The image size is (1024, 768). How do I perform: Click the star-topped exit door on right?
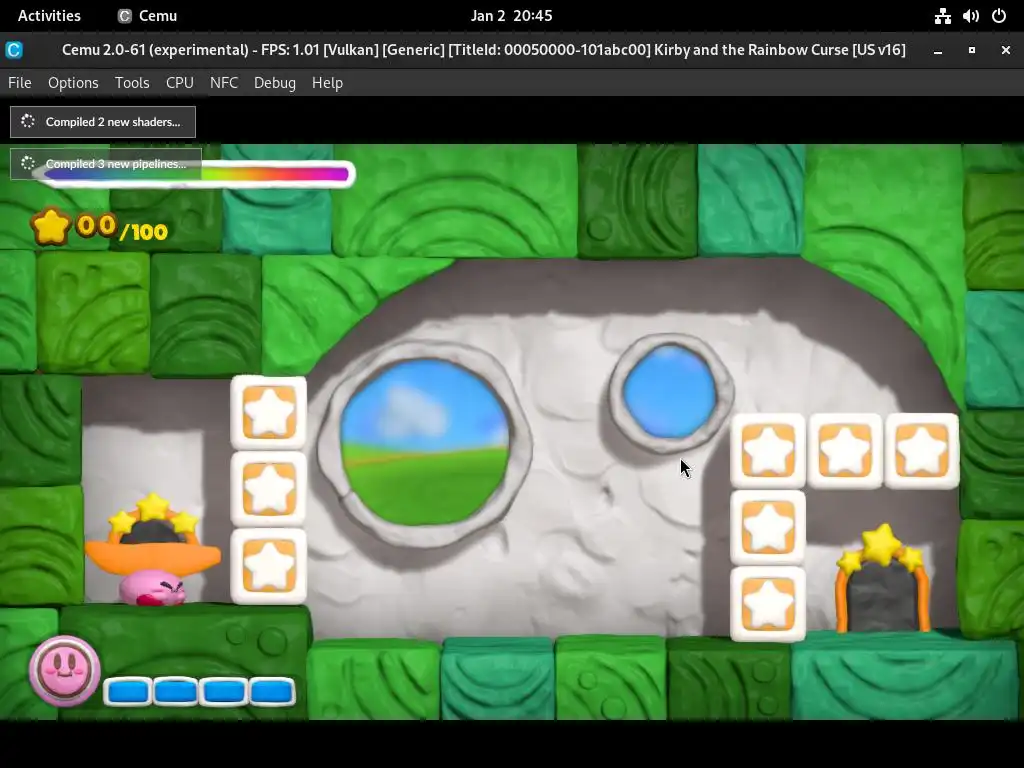pos(883,579)
